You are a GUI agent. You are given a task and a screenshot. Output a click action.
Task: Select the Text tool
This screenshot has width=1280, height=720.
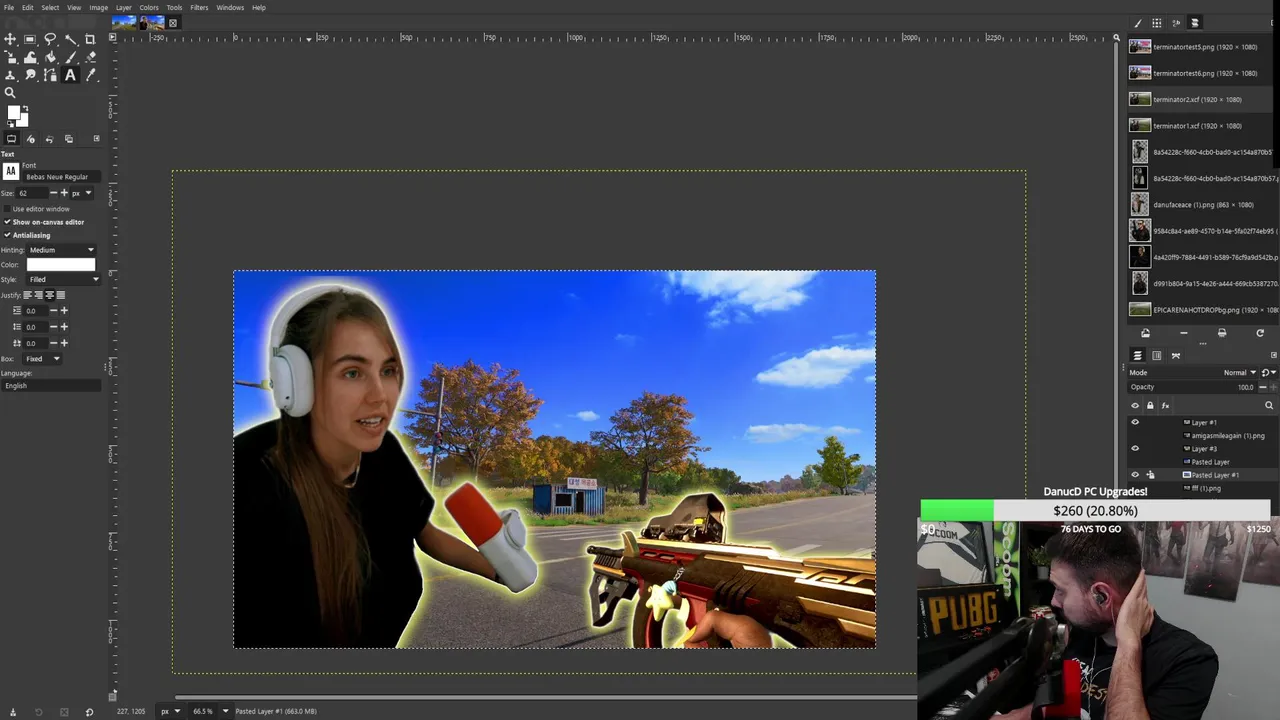click(70, 75)
